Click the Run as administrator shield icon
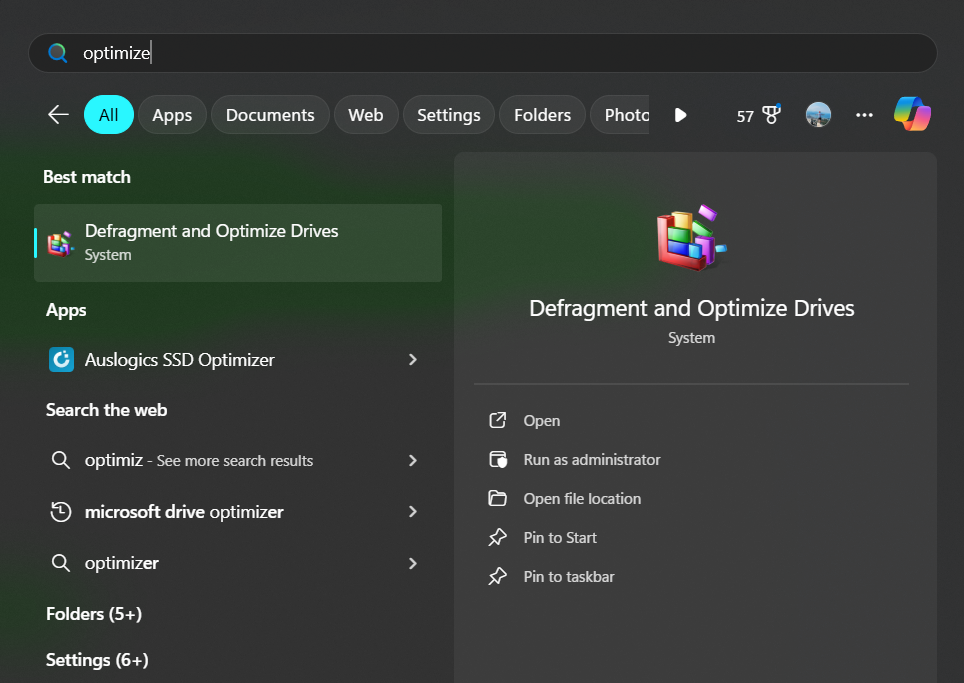 [x=497, y=460]
